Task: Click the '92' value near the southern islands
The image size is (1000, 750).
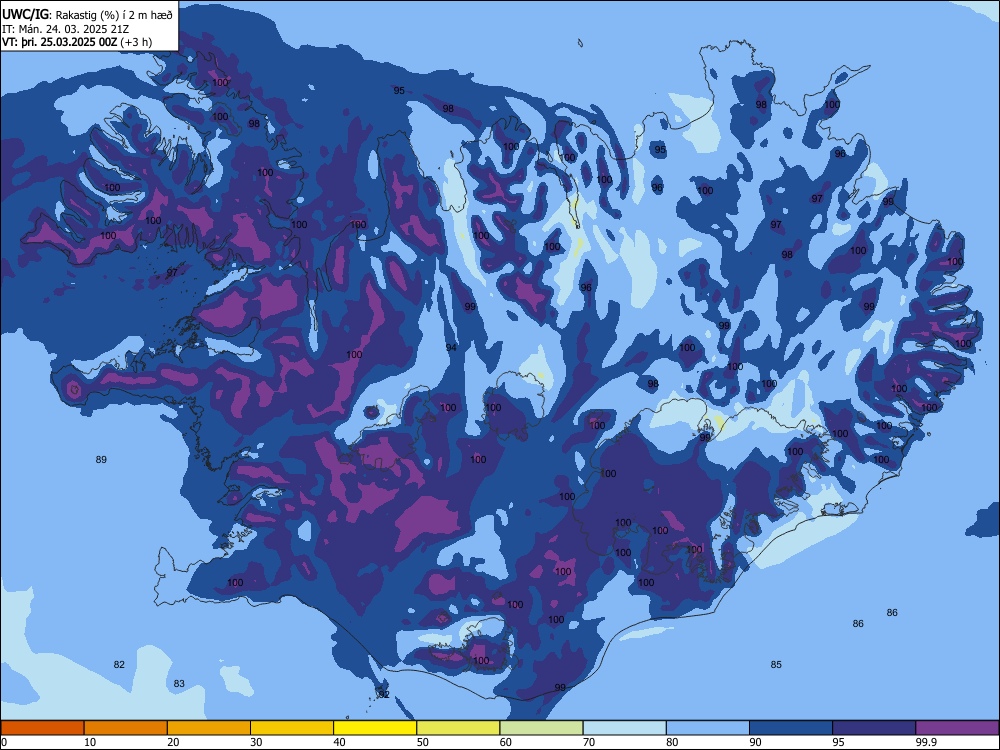Action: click(x=383, y=695)
